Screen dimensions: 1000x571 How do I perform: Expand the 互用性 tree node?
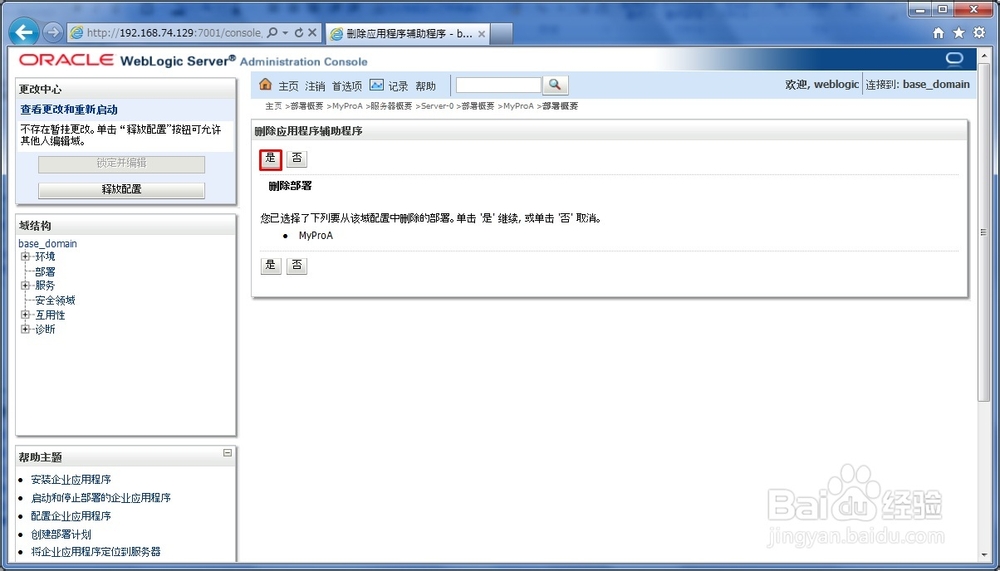pos(25,315)
